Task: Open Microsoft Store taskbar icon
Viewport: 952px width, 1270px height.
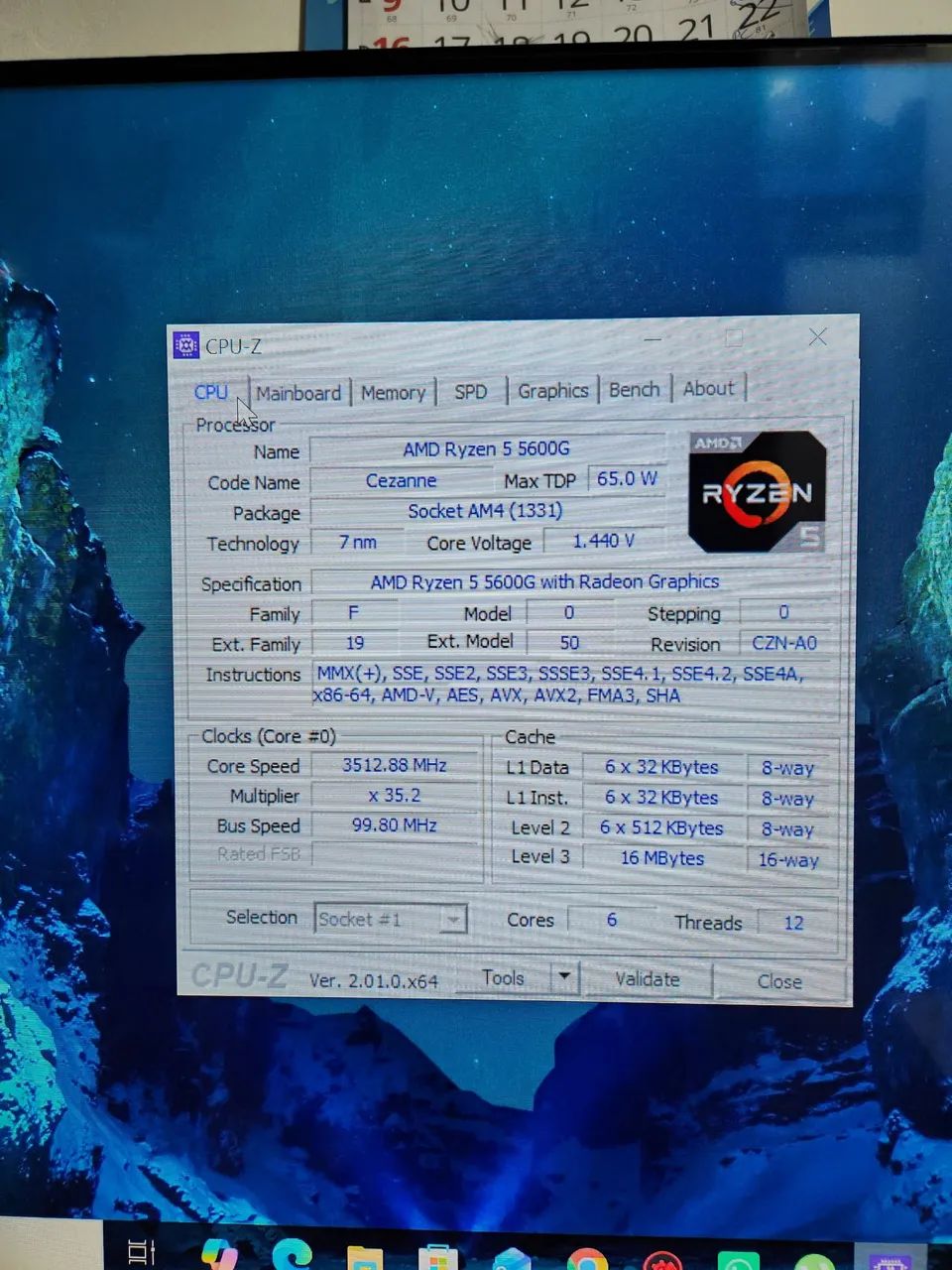Action: 437,1257
